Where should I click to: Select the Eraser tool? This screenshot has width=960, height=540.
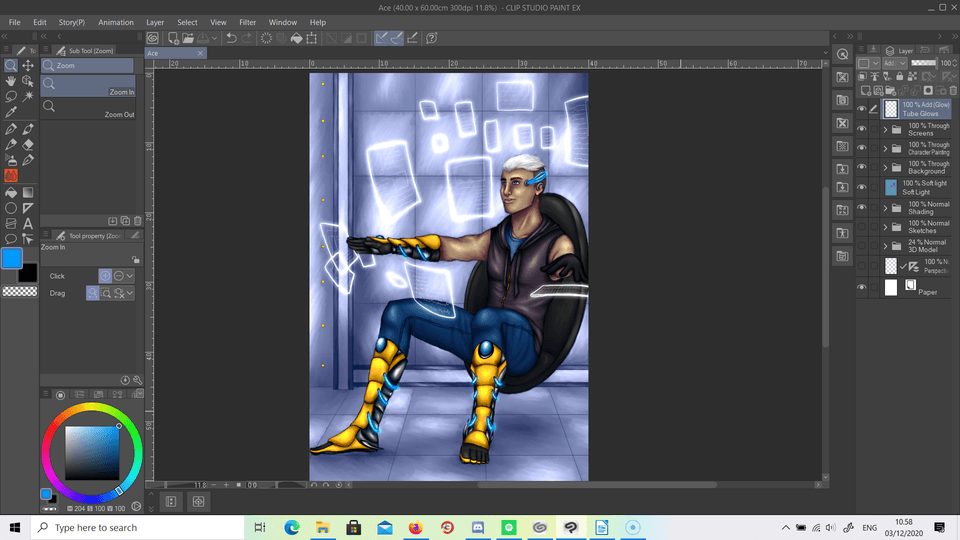[28, 144]
